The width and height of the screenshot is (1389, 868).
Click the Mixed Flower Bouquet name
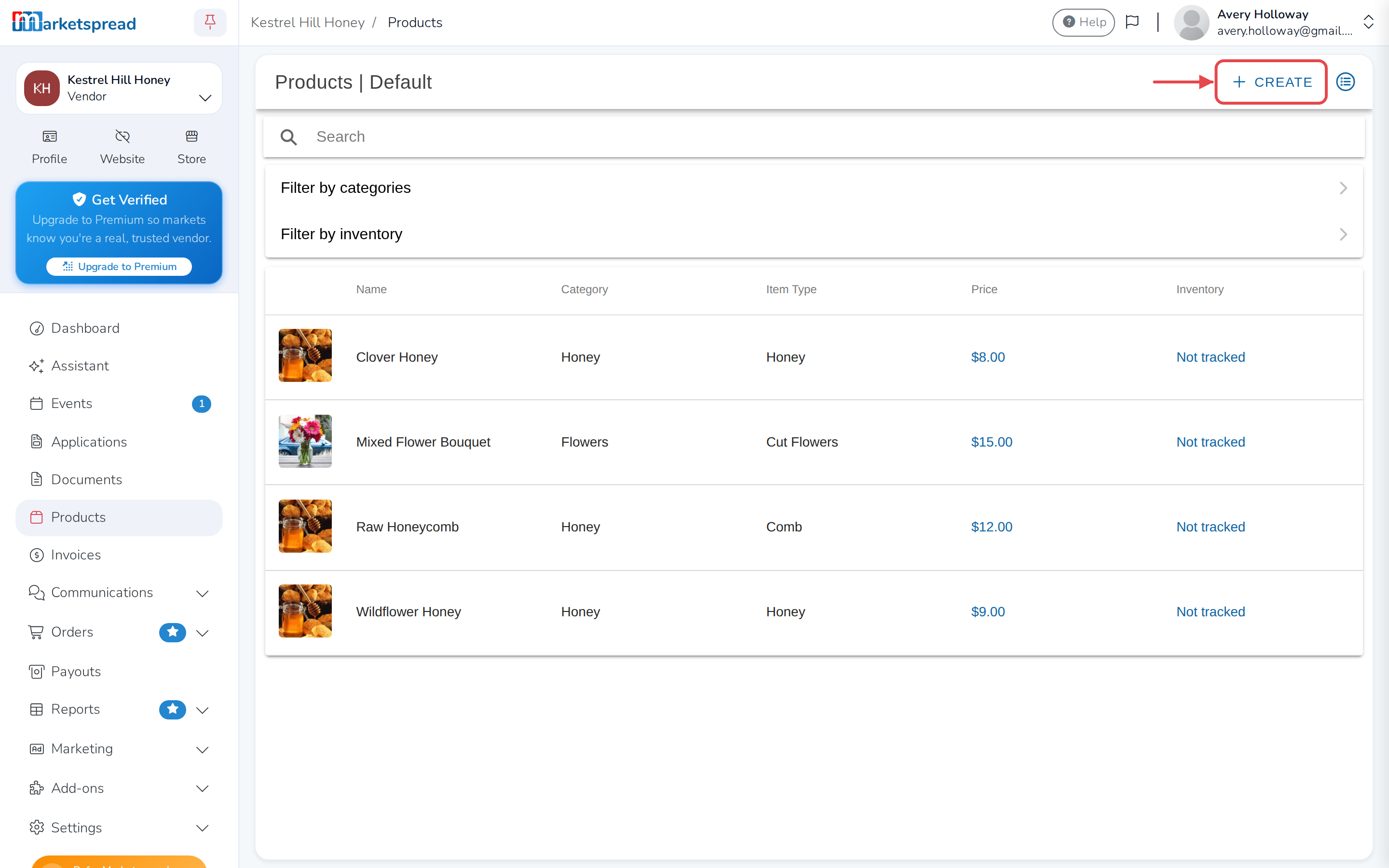coord(423,442)
